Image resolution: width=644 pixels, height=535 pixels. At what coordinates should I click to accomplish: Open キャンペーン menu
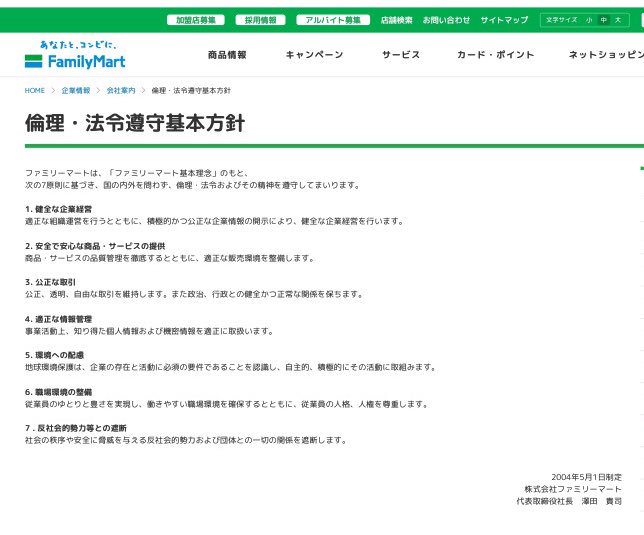(314, 55)
